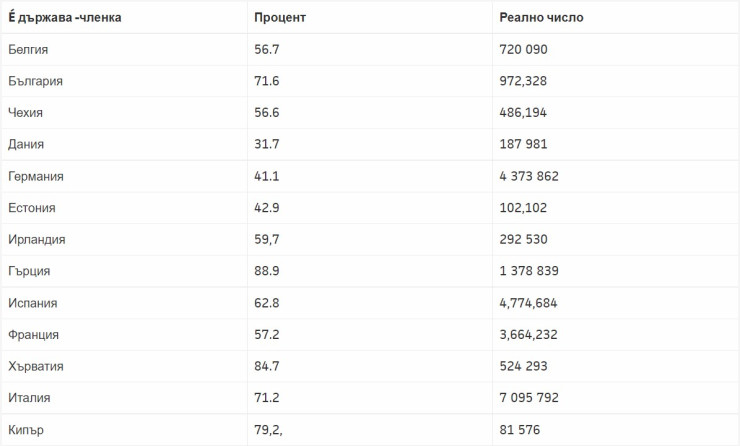Screen dimensions: 740x446
Task: Click the value 88.9
Action: tap(267, 271)
